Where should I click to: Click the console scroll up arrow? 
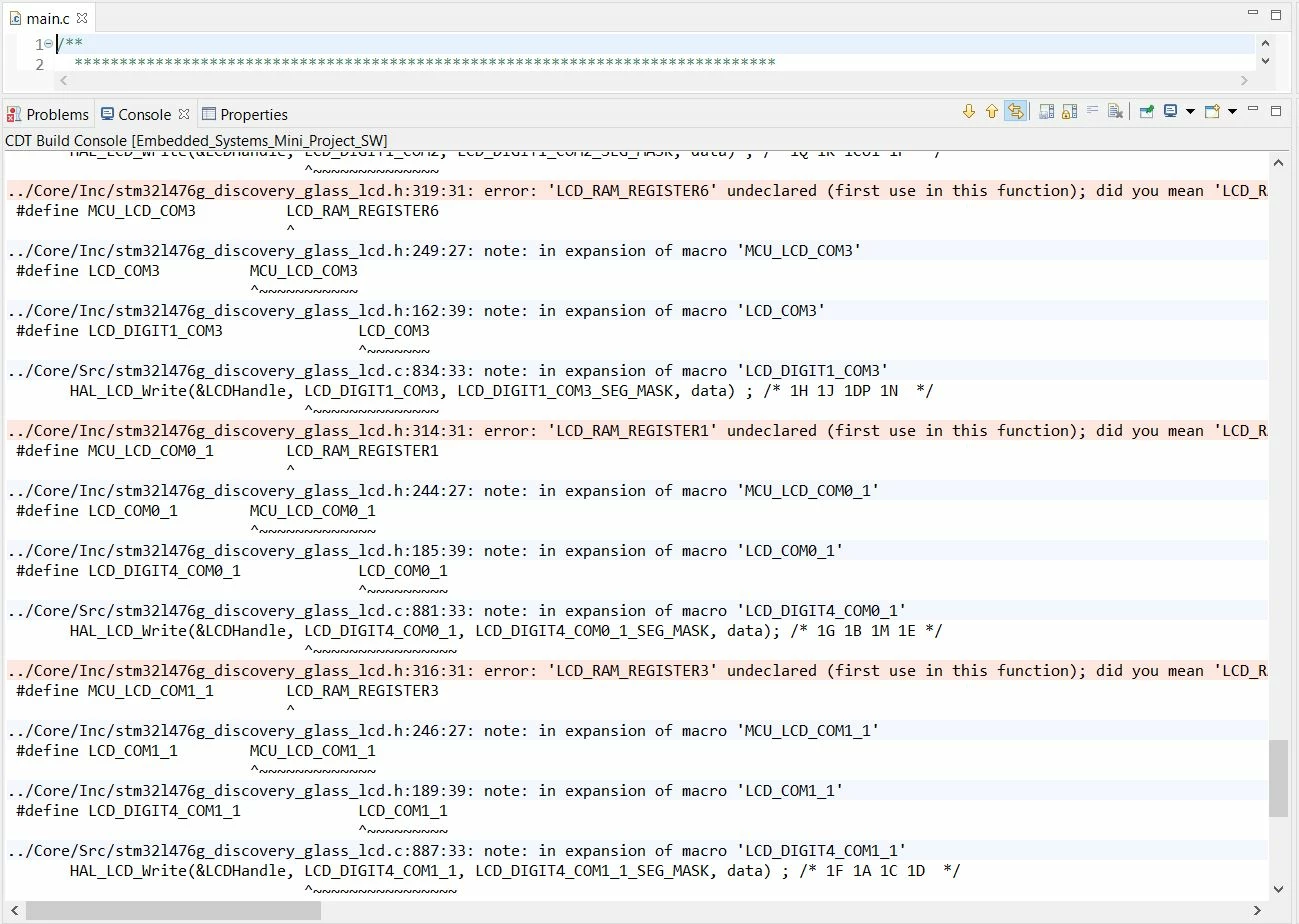click(x=1278, y=161)
